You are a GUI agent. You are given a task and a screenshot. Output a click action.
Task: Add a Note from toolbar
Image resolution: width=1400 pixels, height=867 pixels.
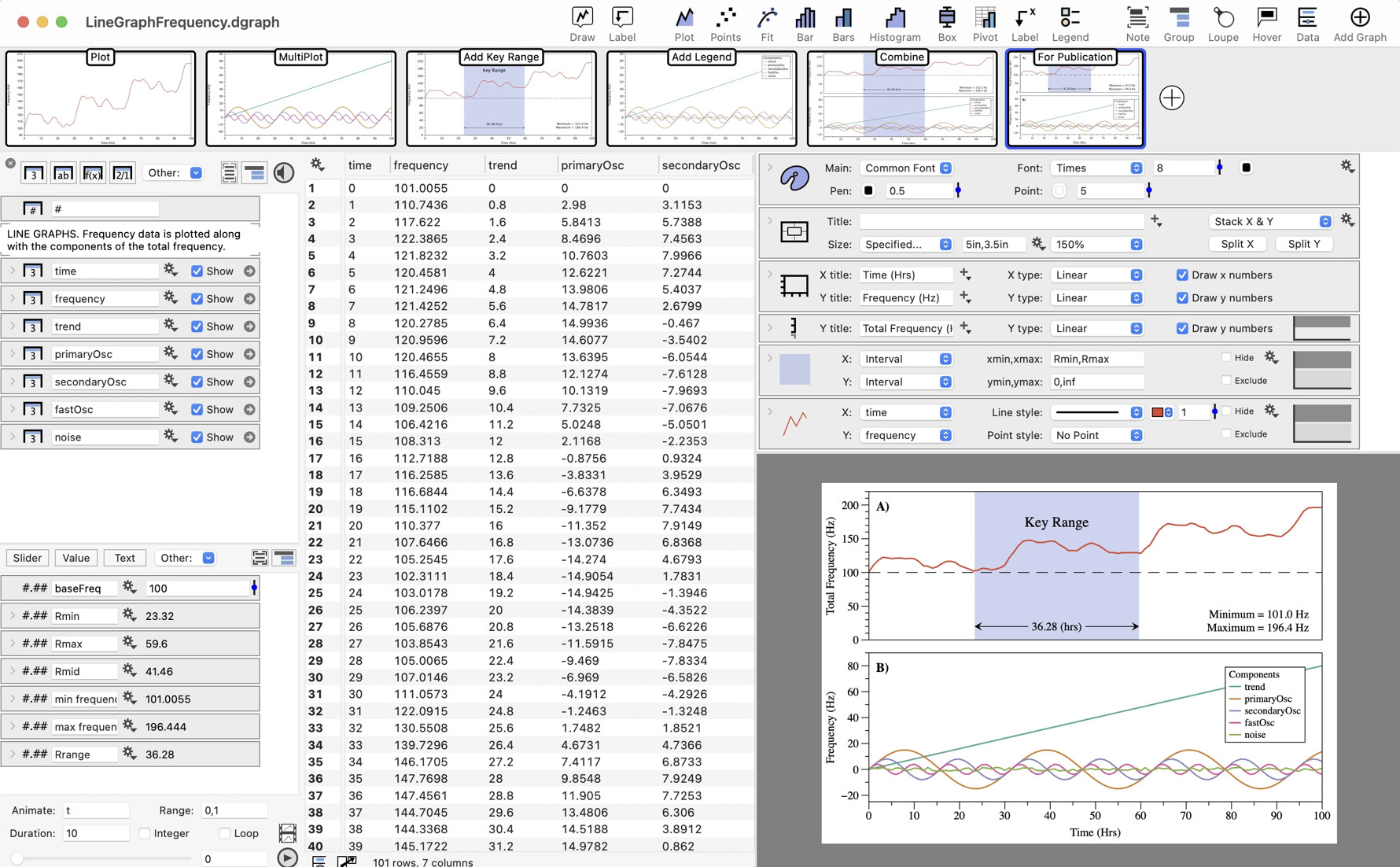(1137, 24)
